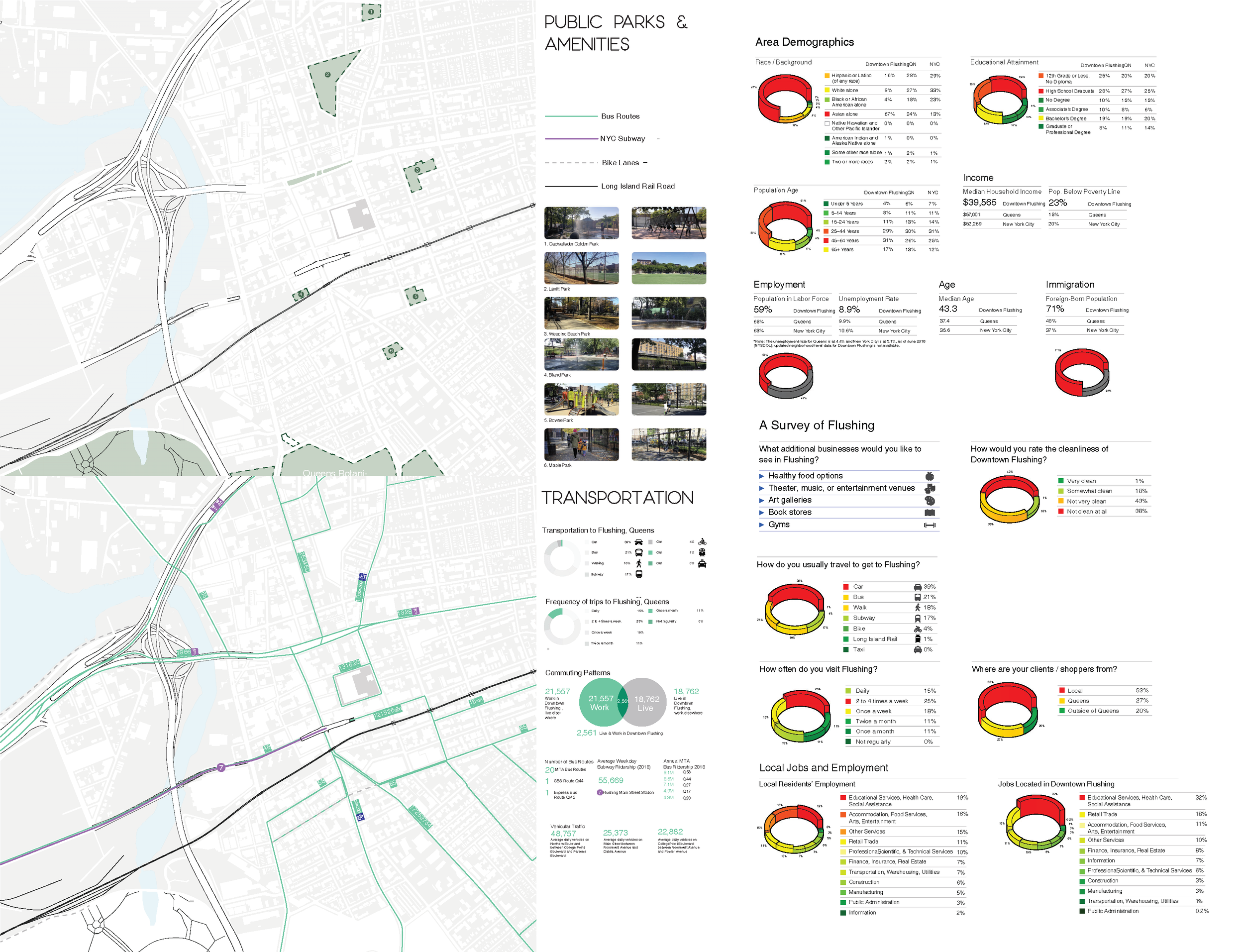The width and height of the screenshot is (1244, 952).
Task: Click the Bus icon next to 21%
Action: (918, 598)
